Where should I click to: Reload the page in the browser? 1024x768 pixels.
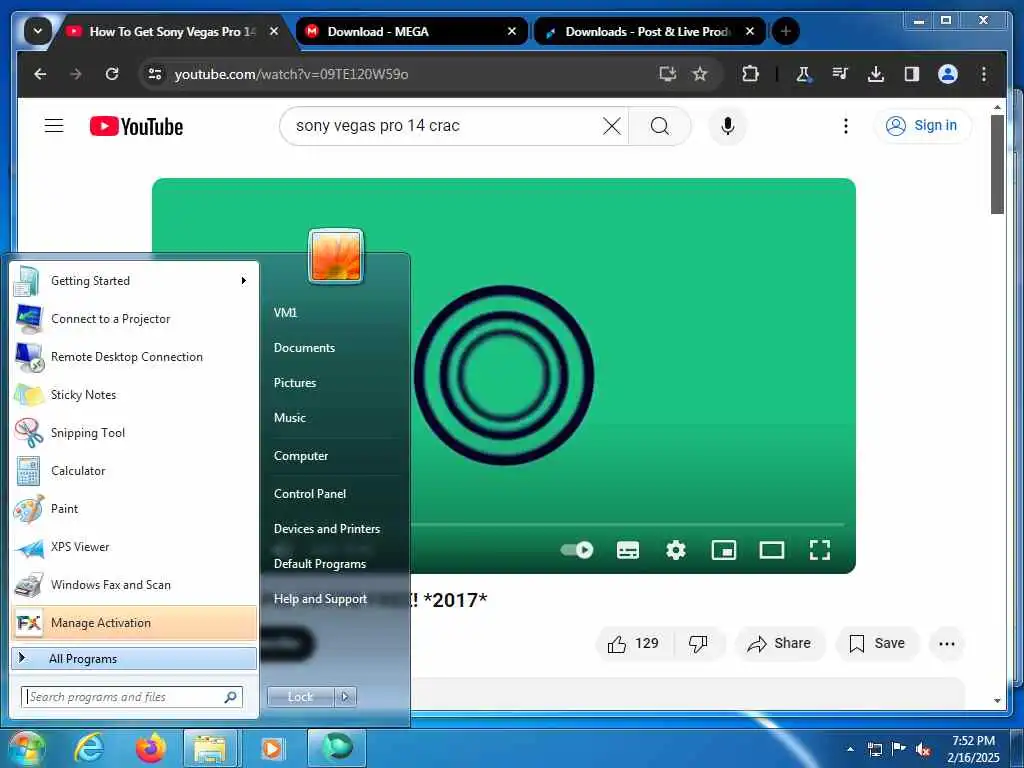click(x=112, y=74)
